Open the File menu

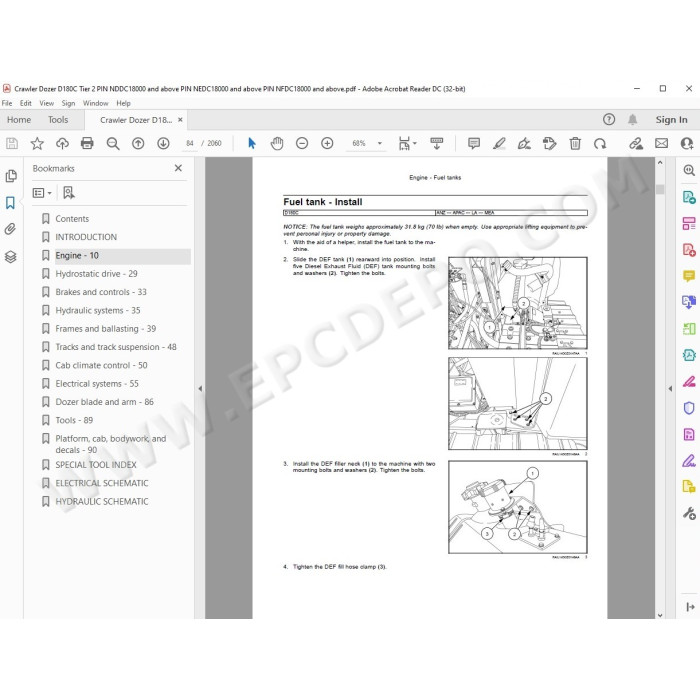point(7,103)
